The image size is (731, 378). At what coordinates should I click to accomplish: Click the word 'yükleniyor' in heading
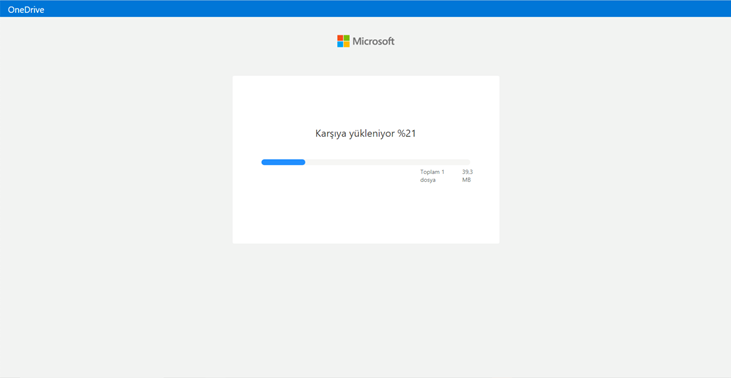click(x=372, y=134)
